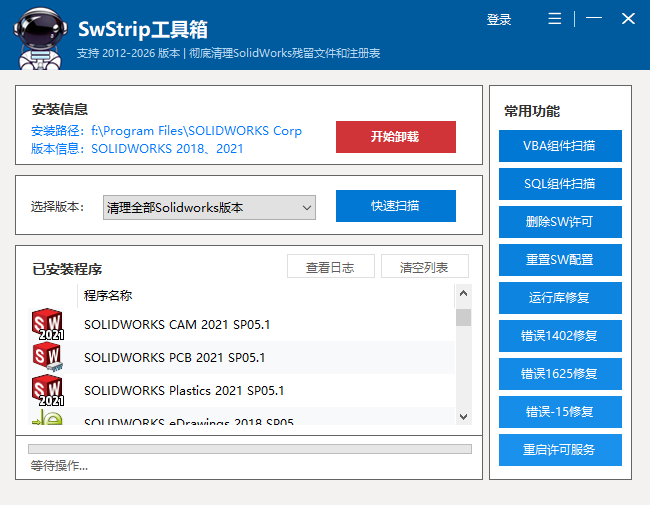Run SQL组件扫描 component scan
Screen dimensions: 650x505
(x=560, y=184)
